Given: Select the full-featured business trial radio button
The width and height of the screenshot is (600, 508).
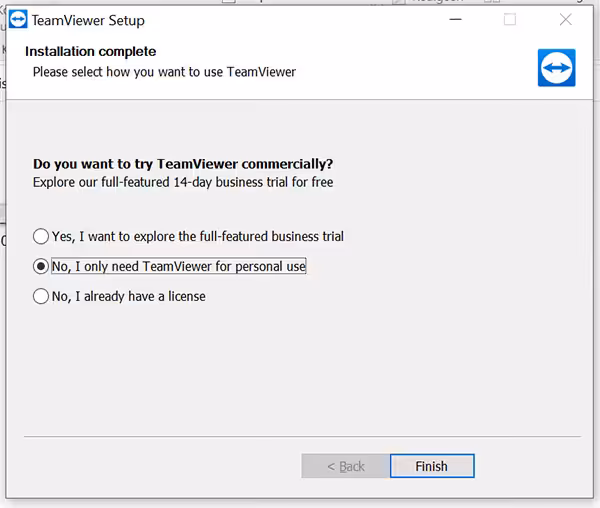Looking at the screenshot, I should point(41,237).
